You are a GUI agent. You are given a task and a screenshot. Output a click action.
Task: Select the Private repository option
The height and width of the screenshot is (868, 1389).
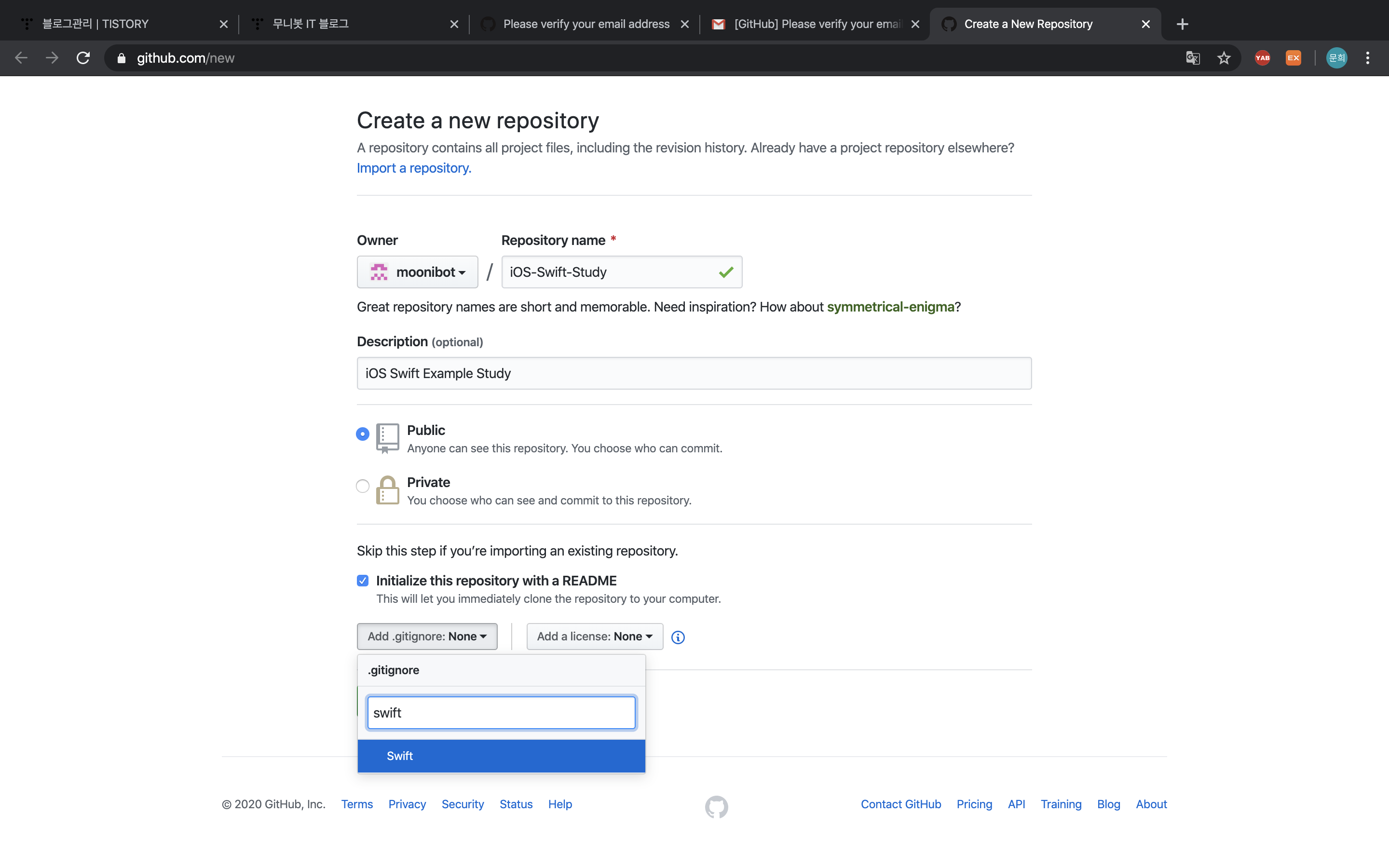click(362, 486)
